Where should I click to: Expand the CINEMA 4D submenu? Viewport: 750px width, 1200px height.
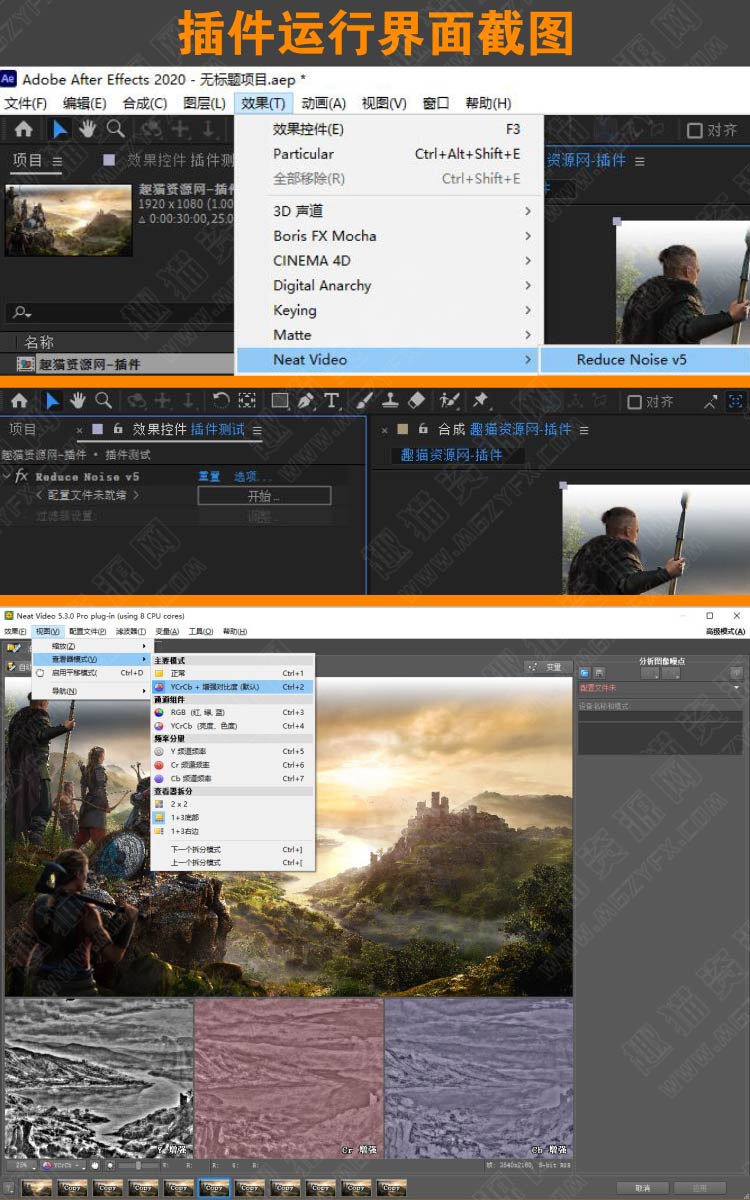[x=389, y=261]
